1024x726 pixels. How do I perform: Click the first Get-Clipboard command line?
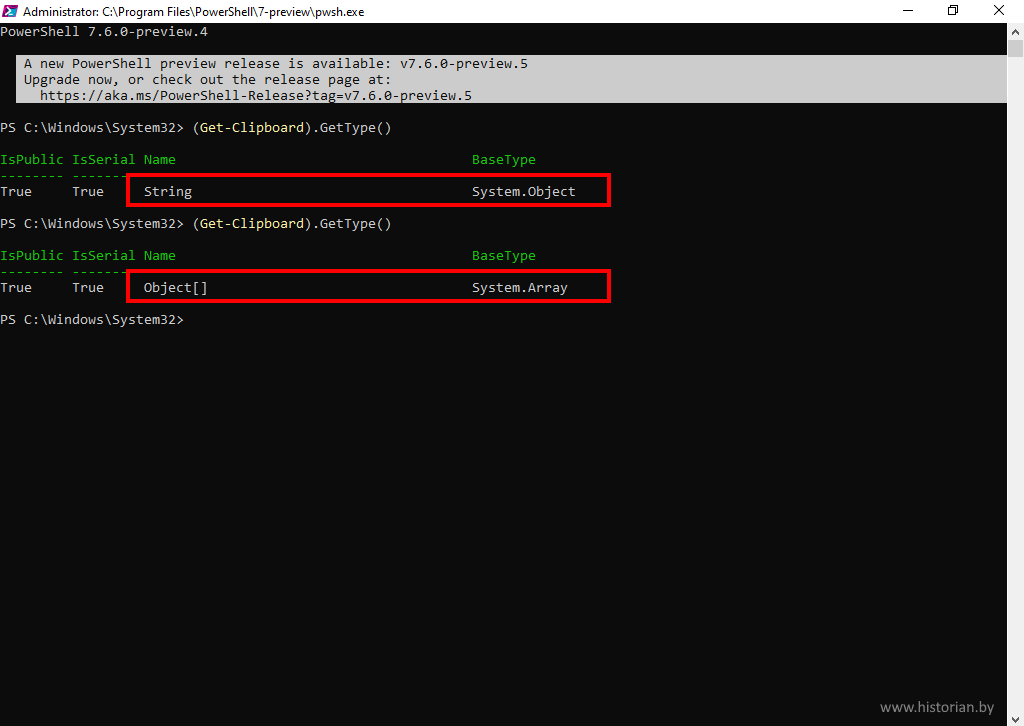(x=291, y=128)
